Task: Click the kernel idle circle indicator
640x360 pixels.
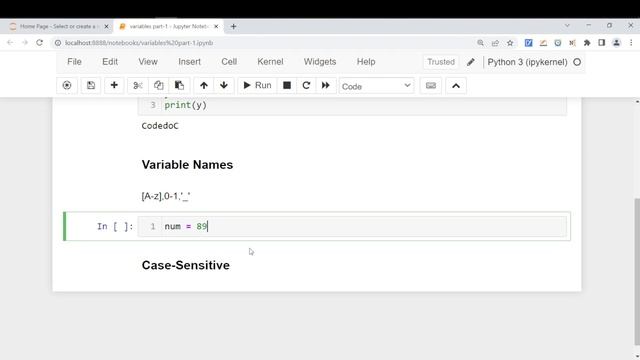Action: [x=577, y=62]
